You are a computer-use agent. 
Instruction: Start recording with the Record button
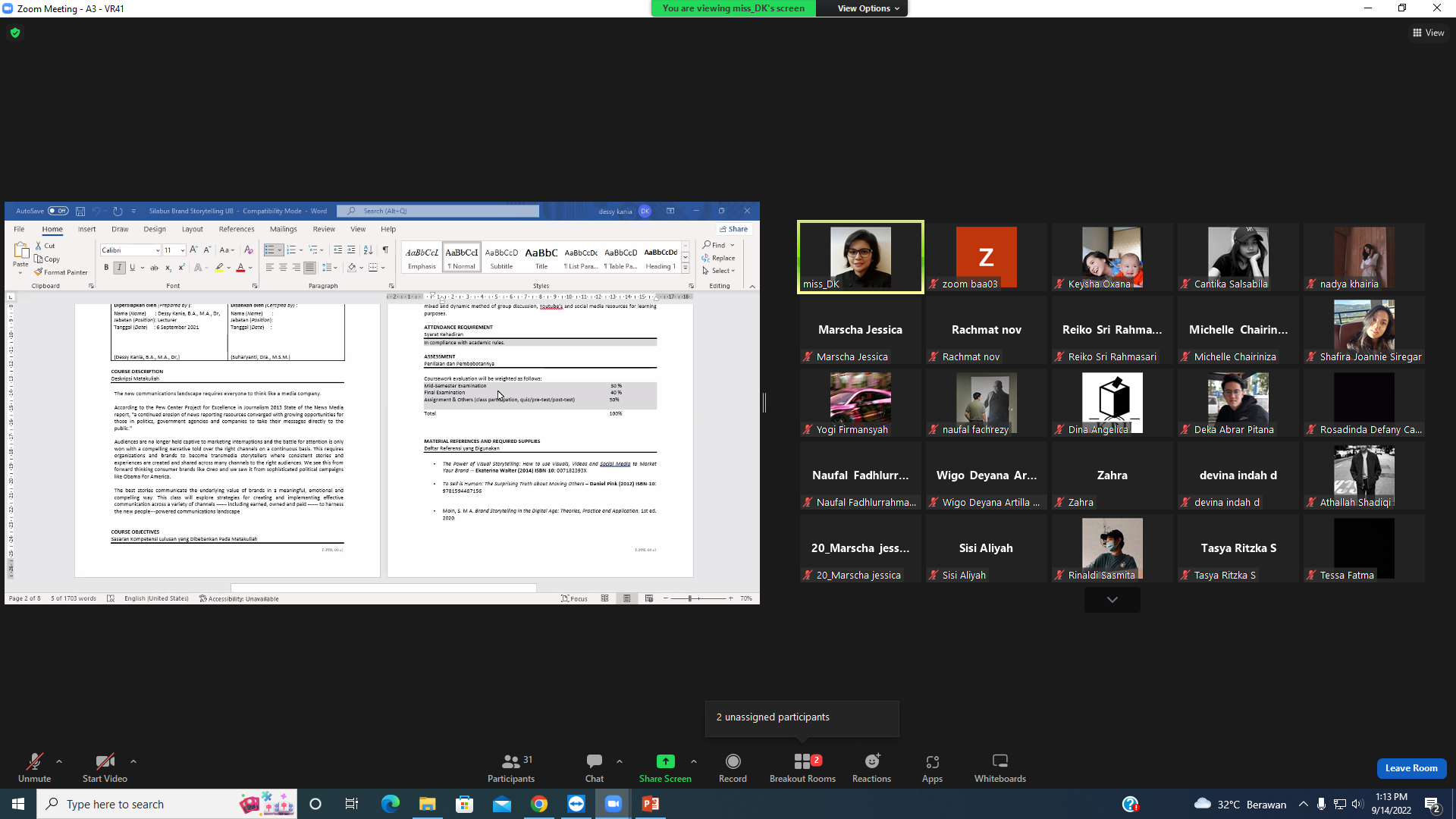pos(733,767)
